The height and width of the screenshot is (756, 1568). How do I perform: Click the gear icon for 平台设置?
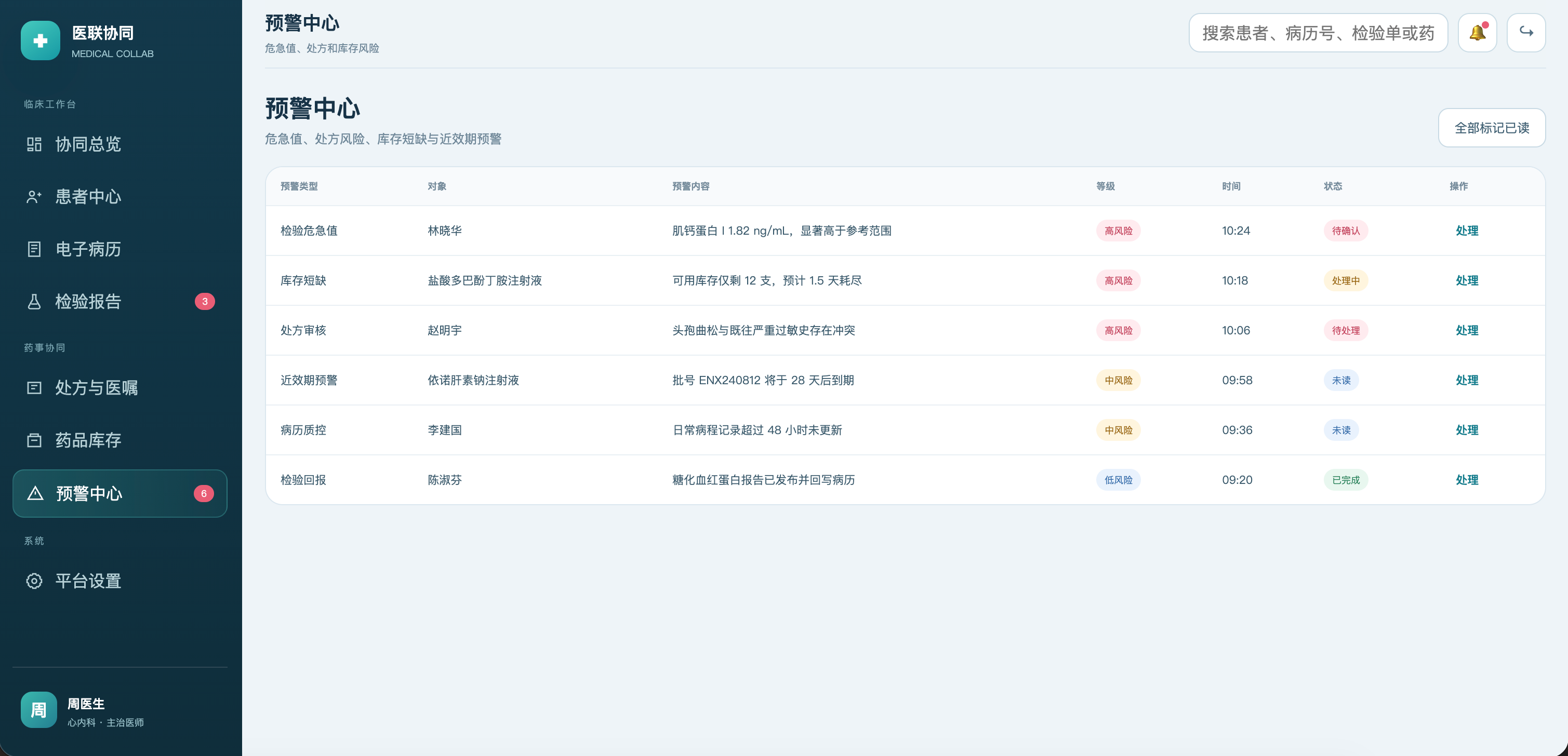click(x=34, y=581)
